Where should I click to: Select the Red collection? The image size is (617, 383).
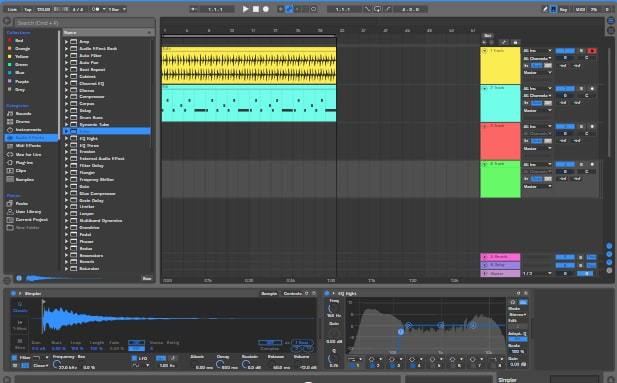click(19, 41)
